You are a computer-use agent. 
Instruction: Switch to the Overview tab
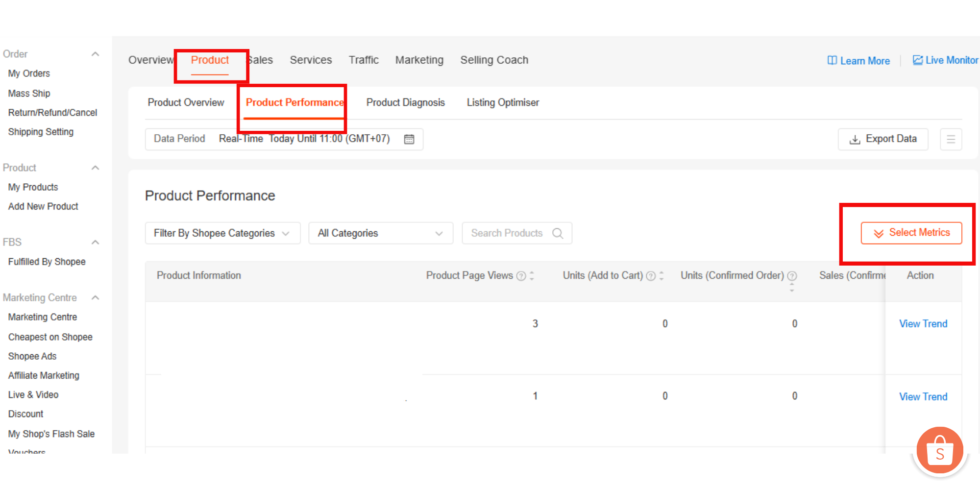tap(151, 60)
